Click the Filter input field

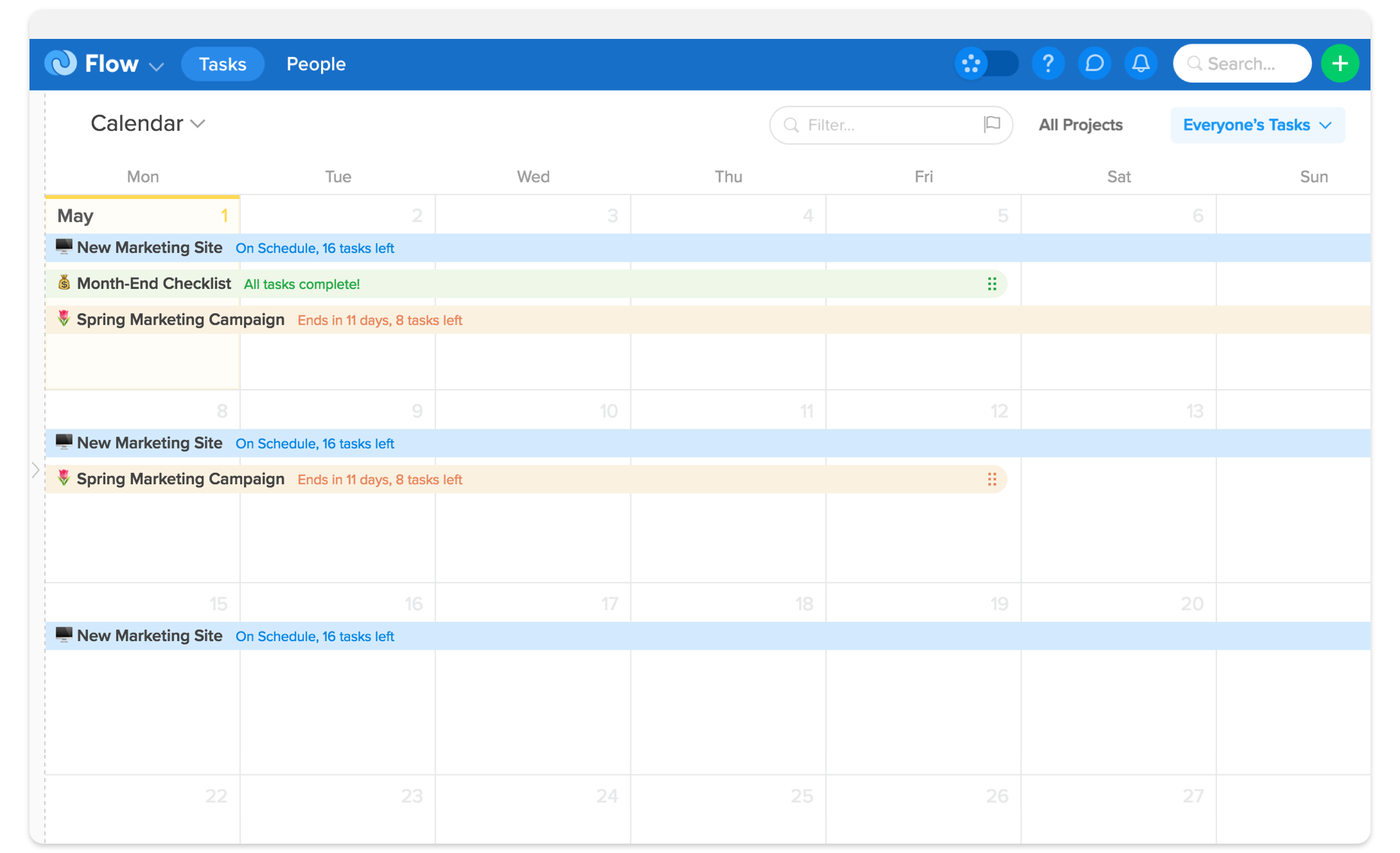[891, 125]
